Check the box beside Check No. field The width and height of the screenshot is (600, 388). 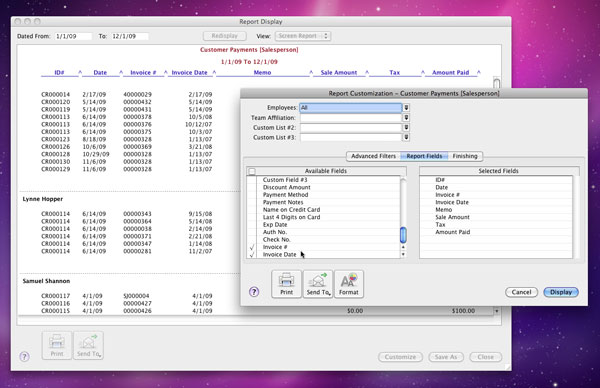click(x=252, y=240)
